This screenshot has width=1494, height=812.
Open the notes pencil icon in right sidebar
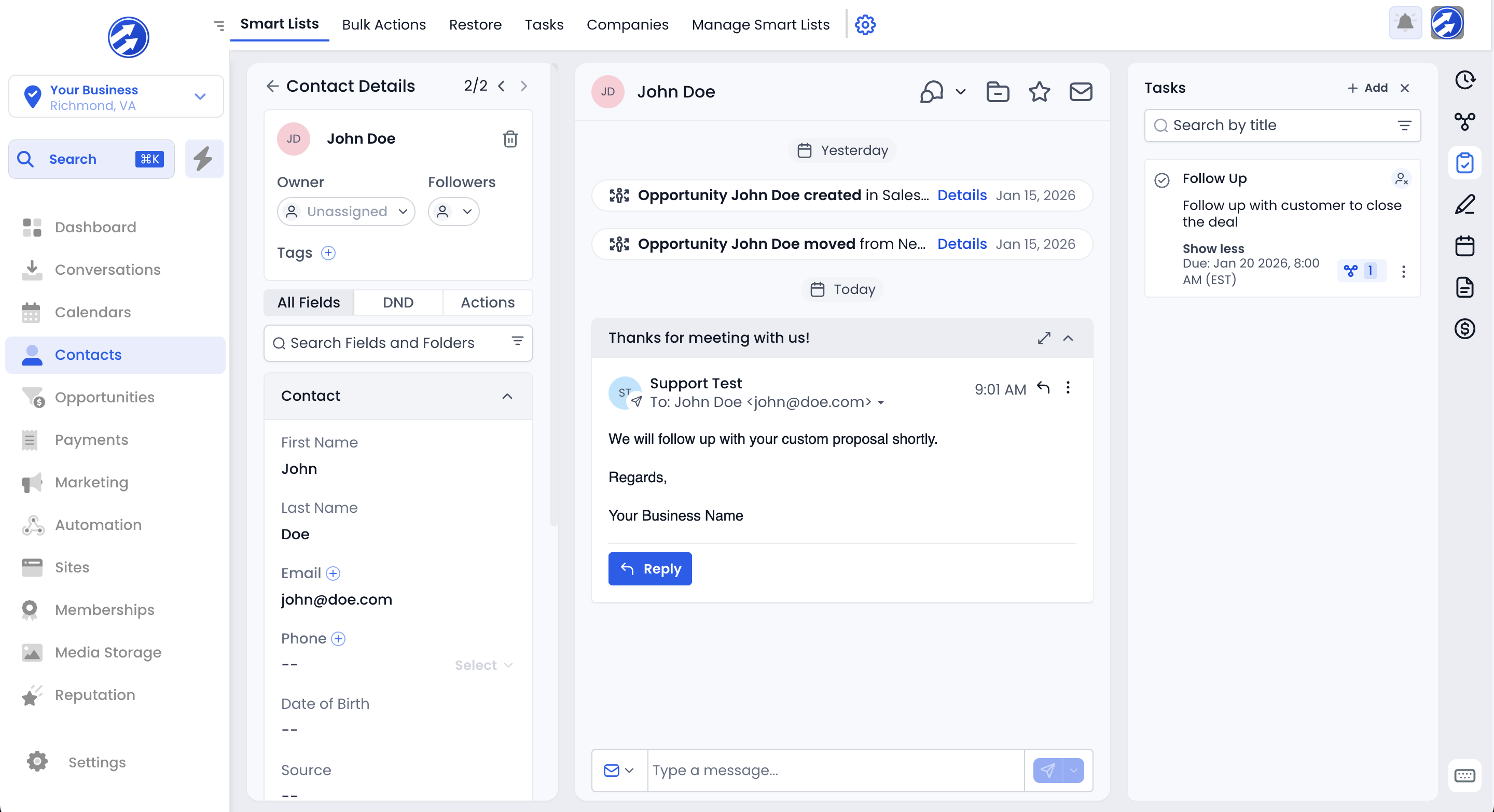[1464, 204]
